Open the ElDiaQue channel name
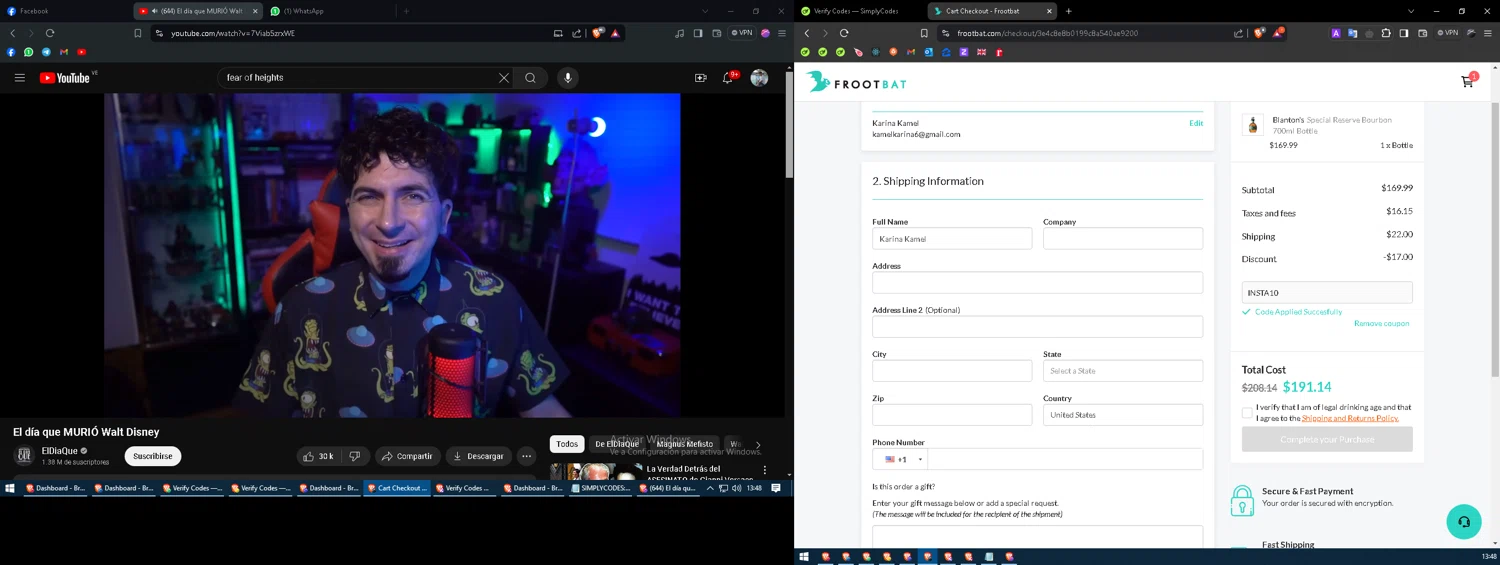1500x565 pixels. (60, 451)
